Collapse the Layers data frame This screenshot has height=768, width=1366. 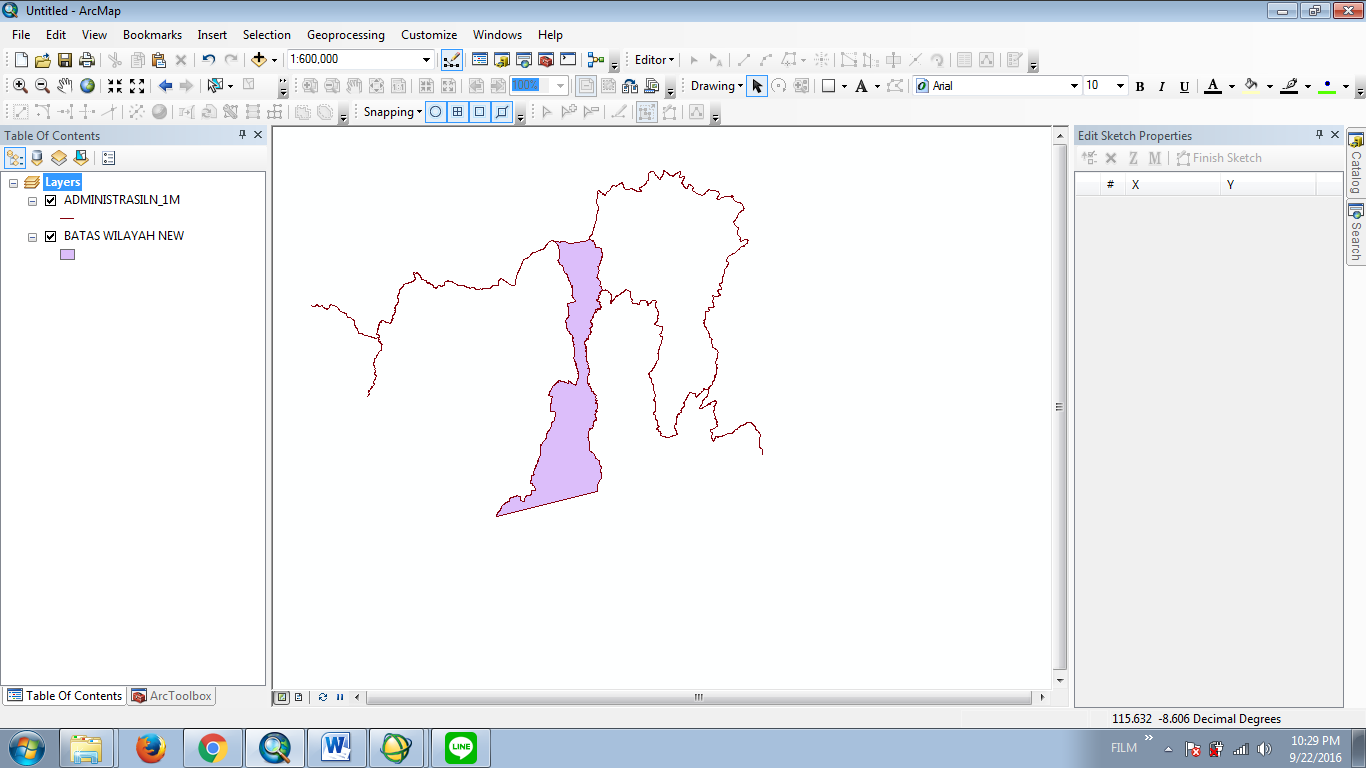pyautogui.click(x=14, y=183)
